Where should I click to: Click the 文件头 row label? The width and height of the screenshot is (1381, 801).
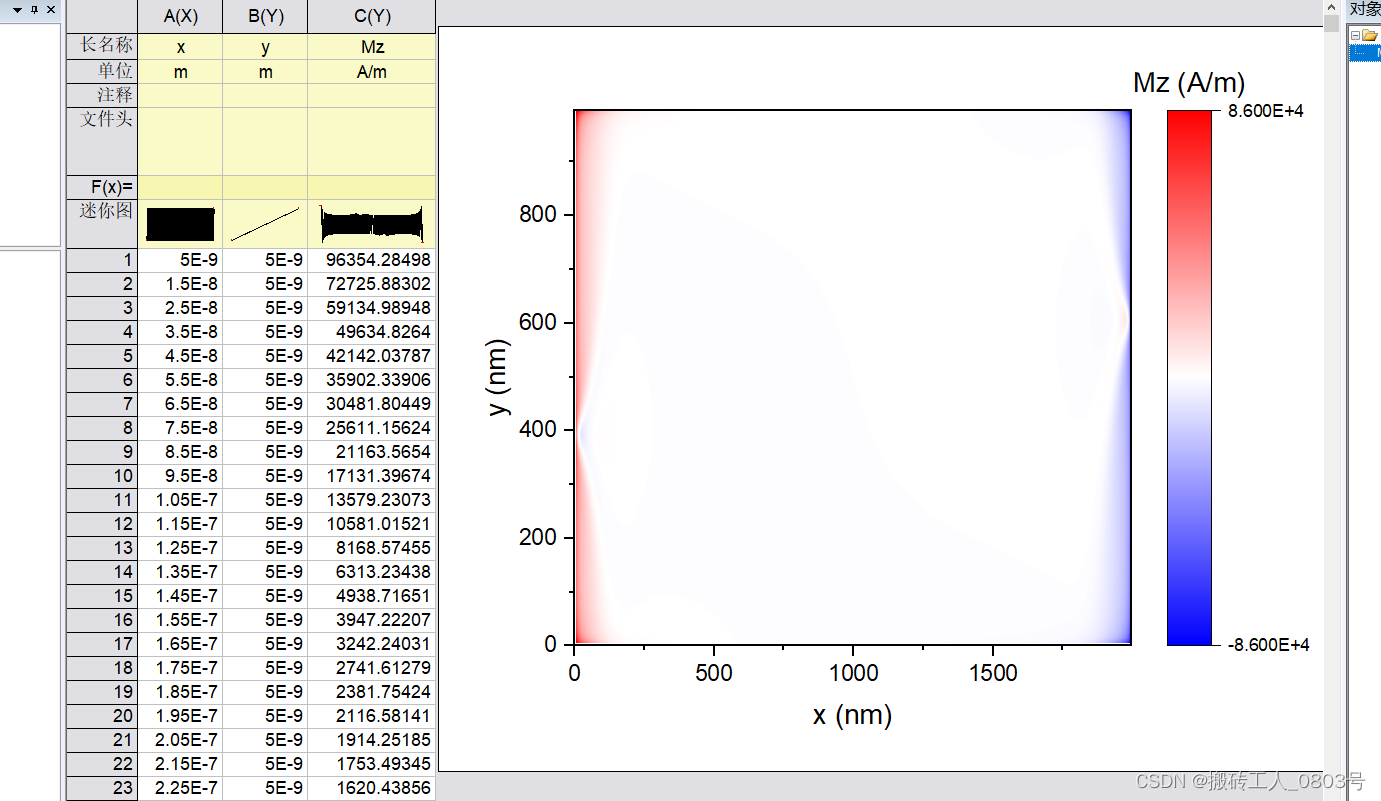tap(102, 141)
